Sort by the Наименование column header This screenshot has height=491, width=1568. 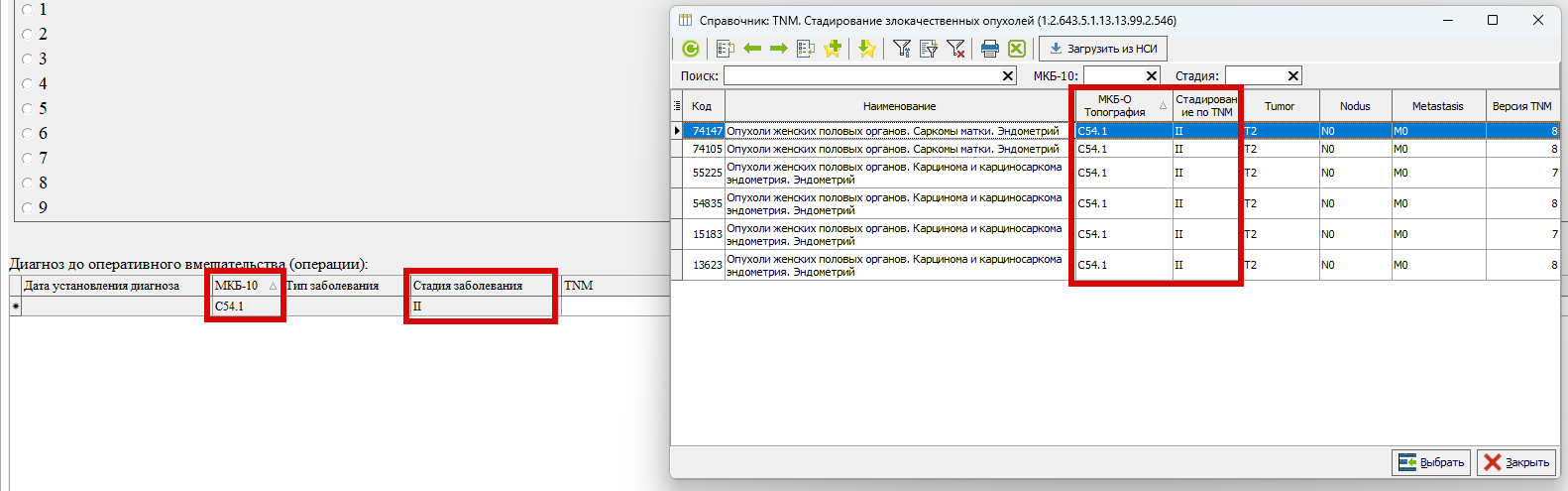point(899,106)
